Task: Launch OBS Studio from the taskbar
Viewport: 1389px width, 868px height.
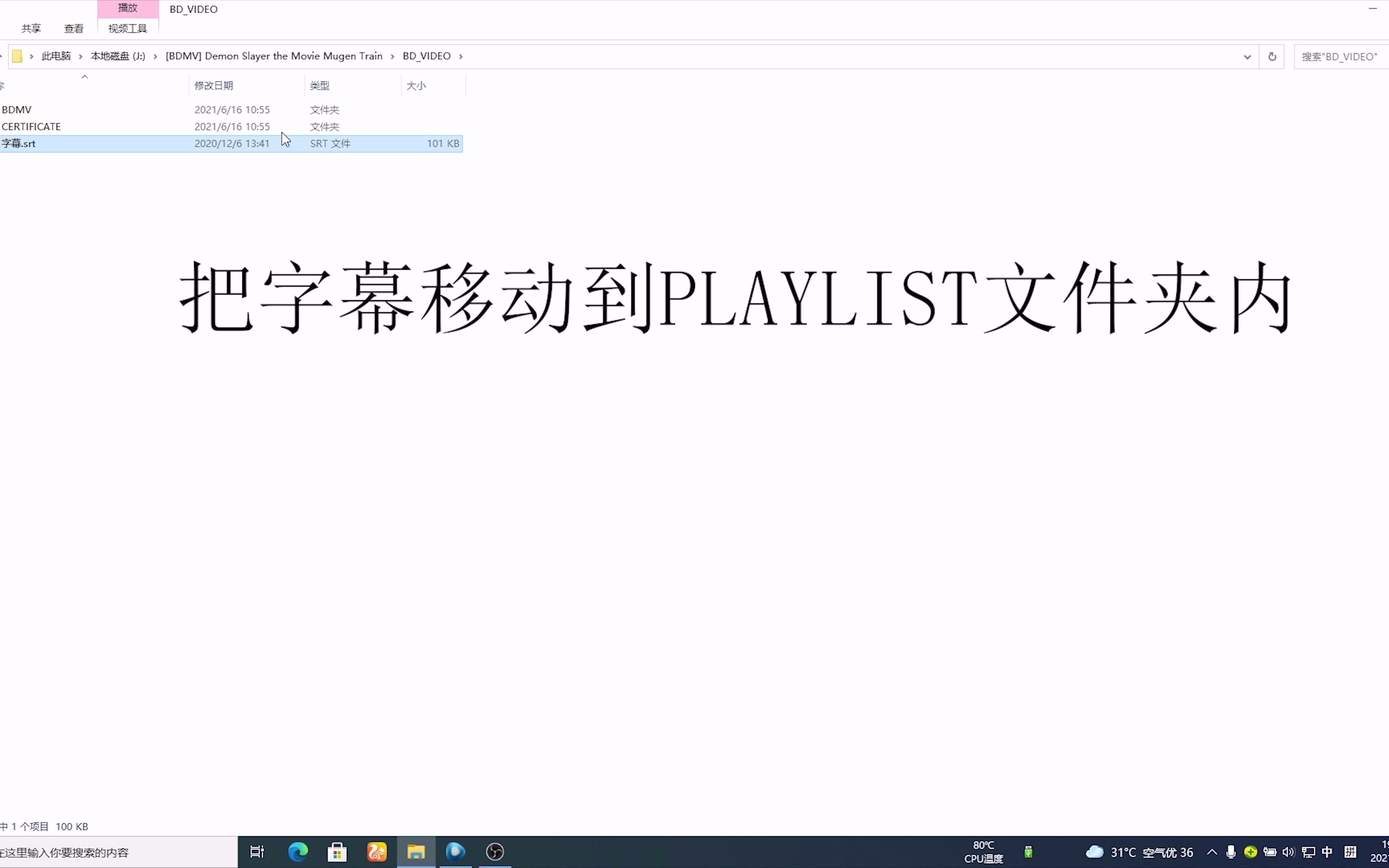Action: (495, 852)
